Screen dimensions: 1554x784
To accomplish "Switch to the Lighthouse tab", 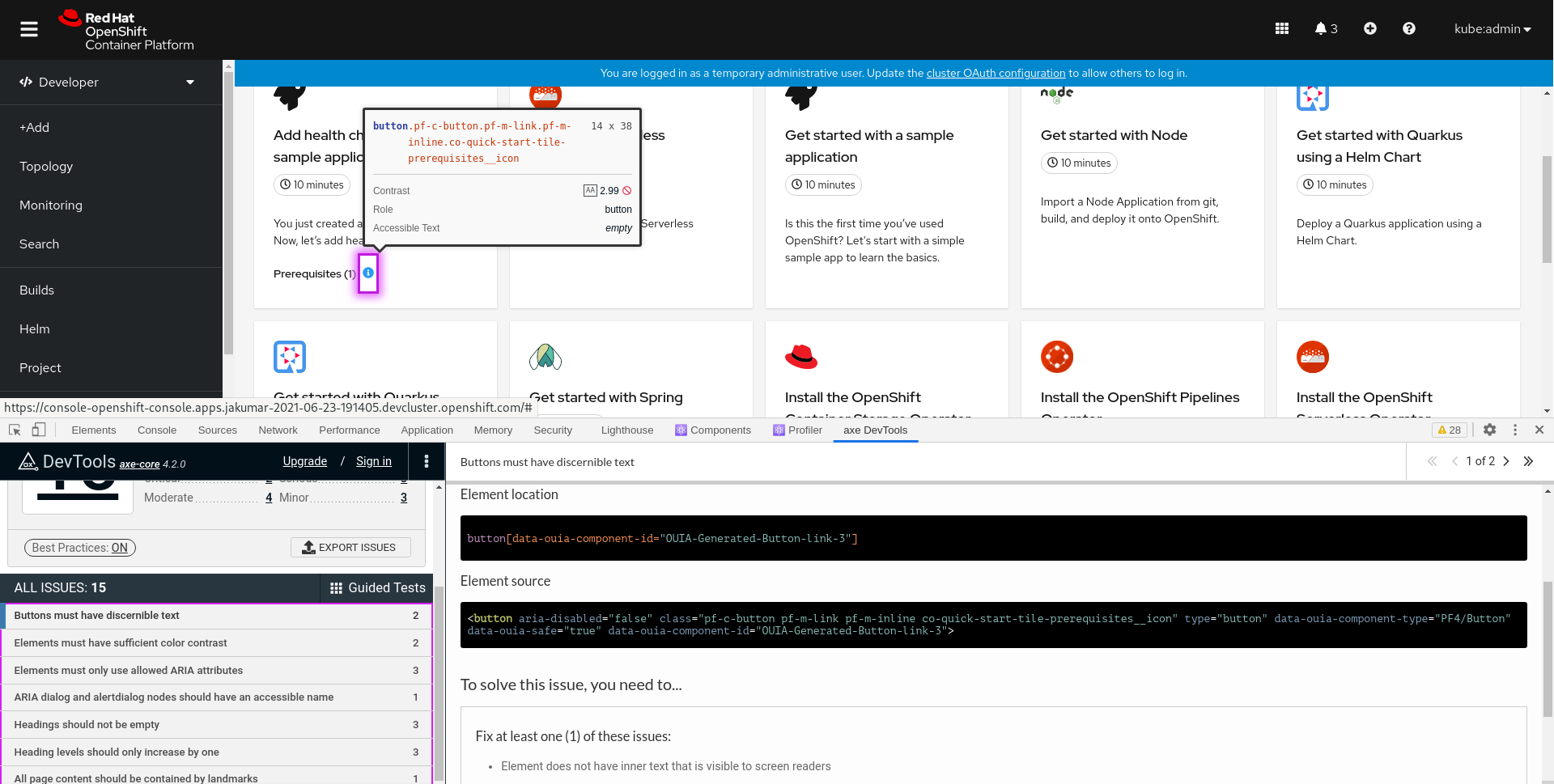I will point(627,430).
